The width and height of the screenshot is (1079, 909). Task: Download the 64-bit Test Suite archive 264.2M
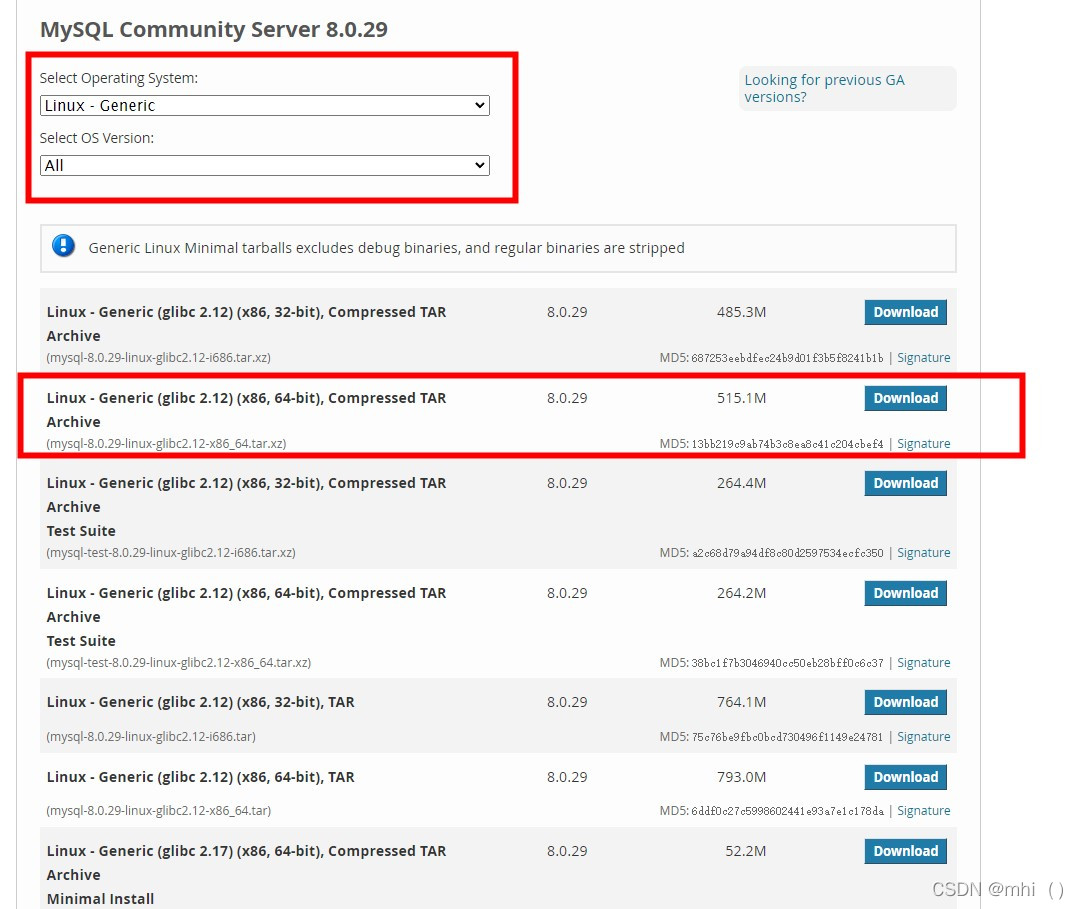coord(906,593)
